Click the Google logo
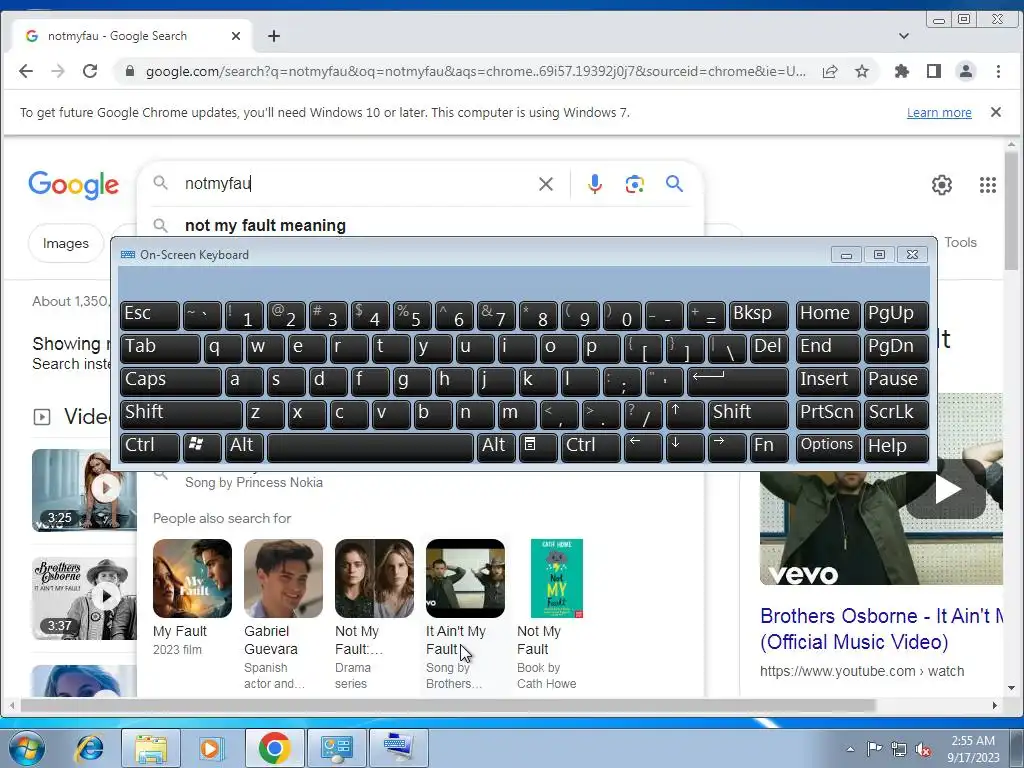The width and height of the screenshot is (1024, 768). tap(73, 185)
